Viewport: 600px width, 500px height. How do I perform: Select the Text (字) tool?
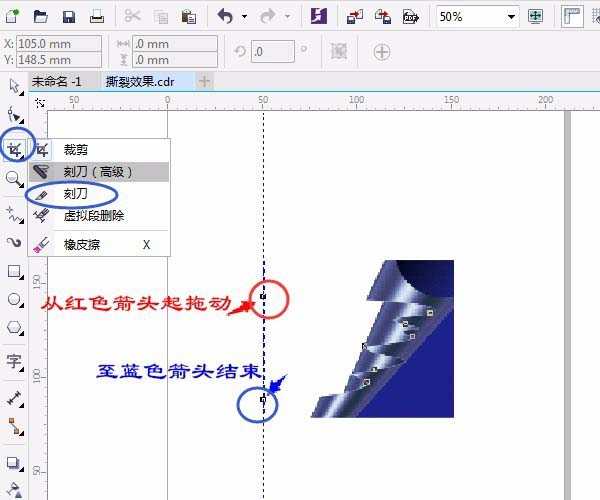click(x=14, y=362)
